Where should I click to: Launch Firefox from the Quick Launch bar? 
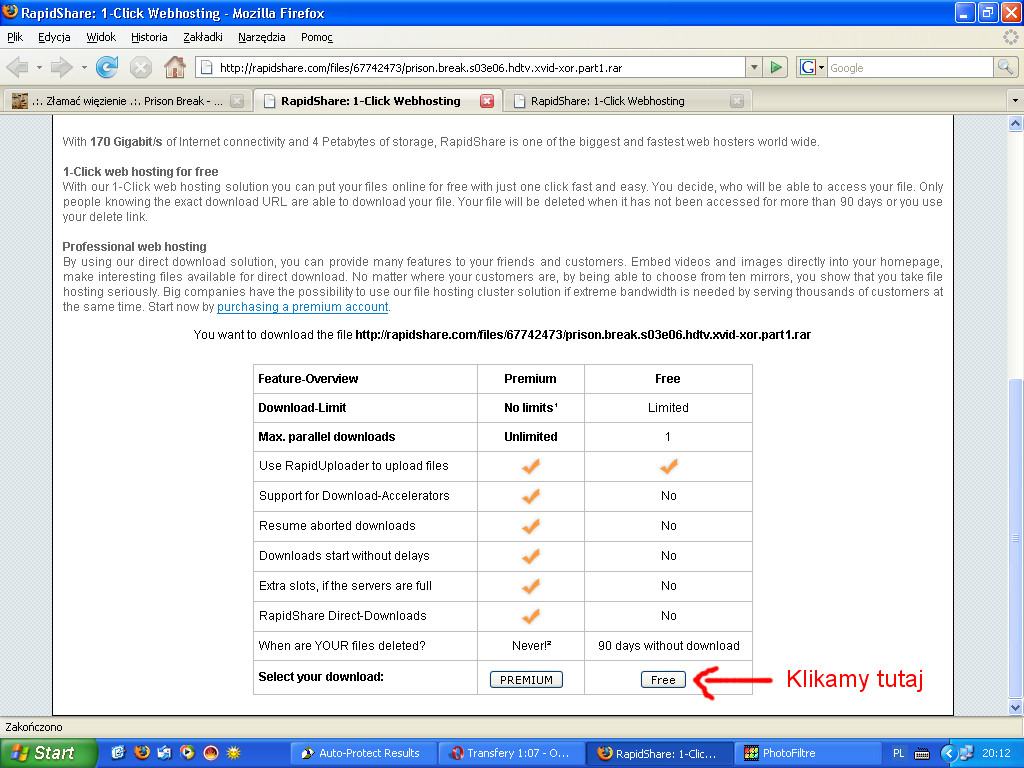[x=141, y=753]
